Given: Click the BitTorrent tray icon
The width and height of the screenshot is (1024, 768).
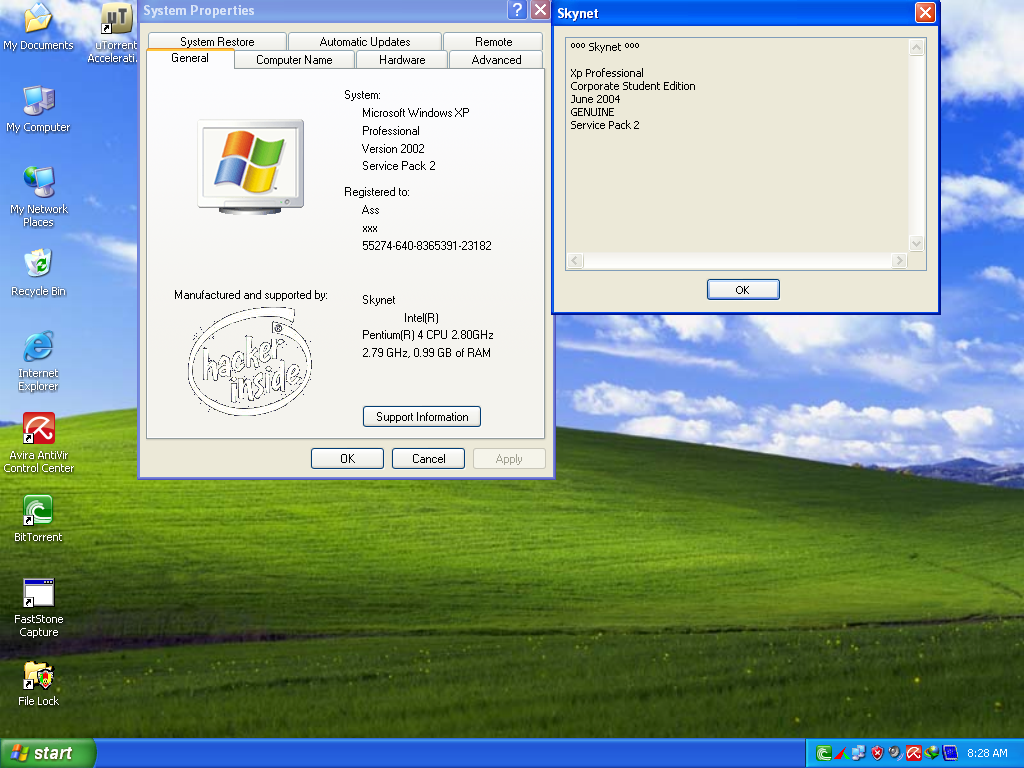Looking at the screenshot, I should coord(824,753).
